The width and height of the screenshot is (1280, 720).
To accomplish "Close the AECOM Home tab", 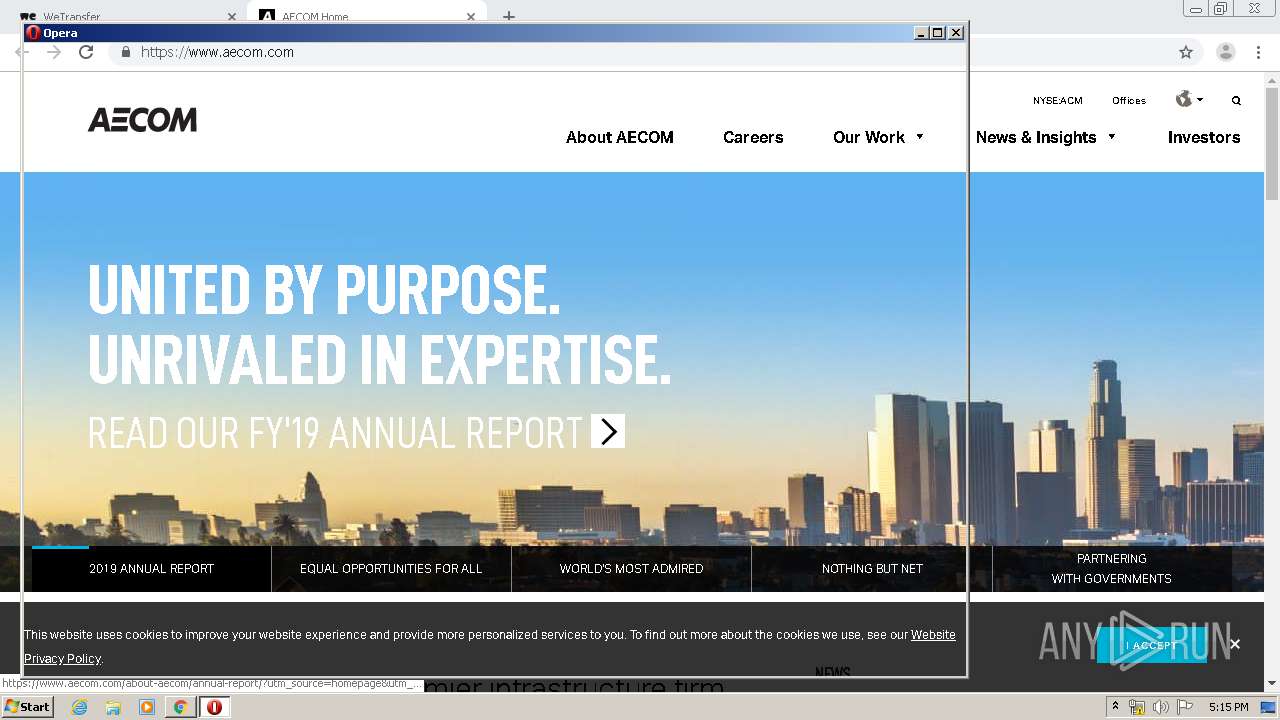I will point(471,17).
